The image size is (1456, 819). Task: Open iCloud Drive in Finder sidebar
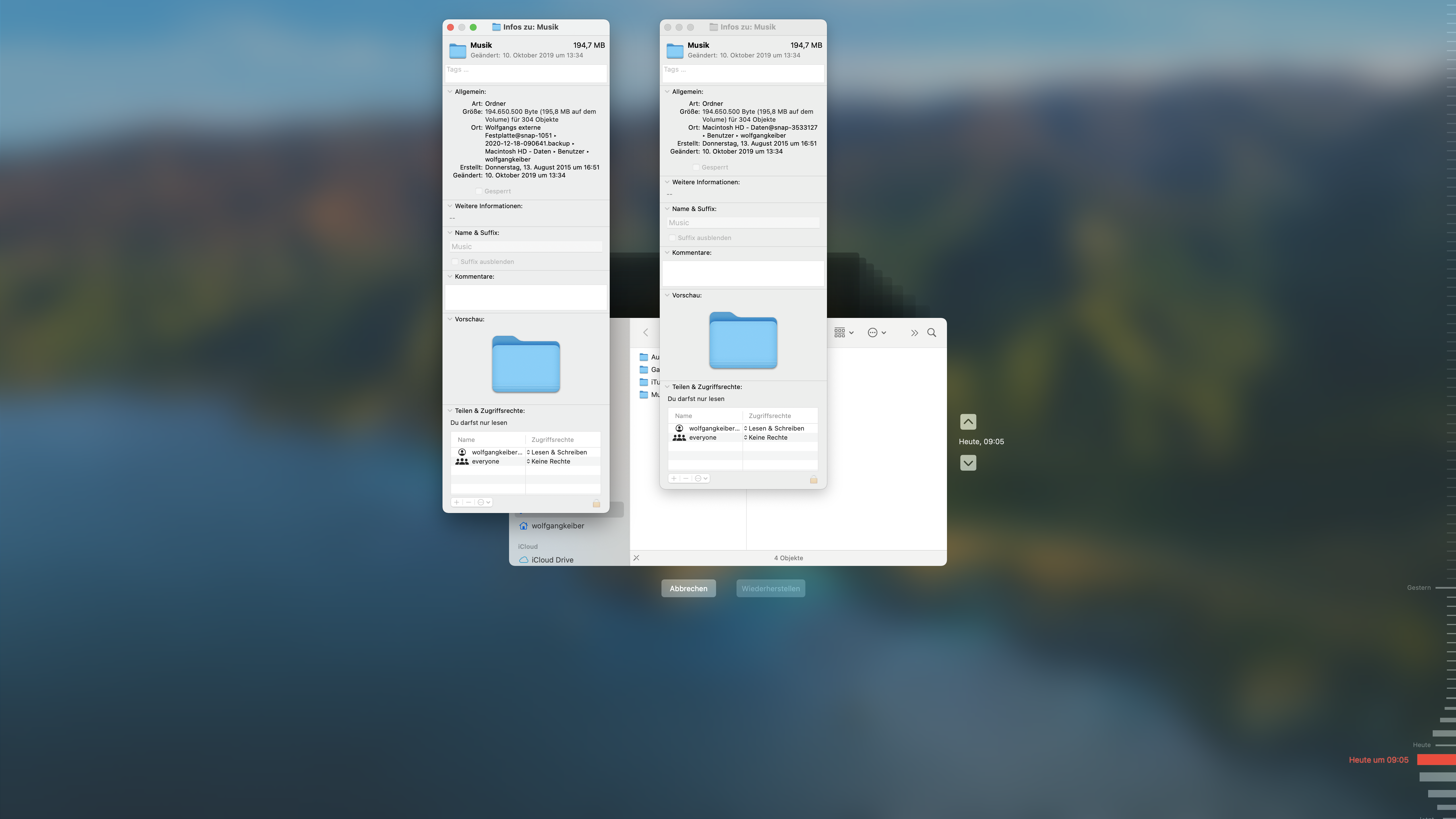(x=552, y=560)
